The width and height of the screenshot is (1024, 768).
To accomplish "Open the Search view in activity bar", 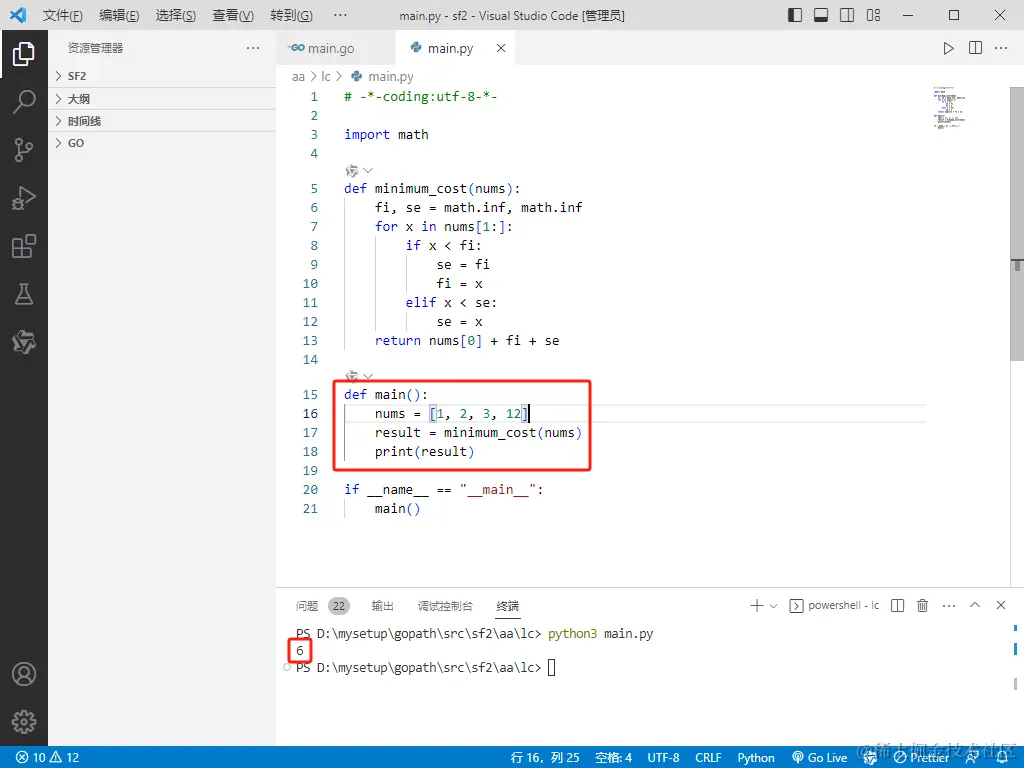I will [x=24, y=102].
